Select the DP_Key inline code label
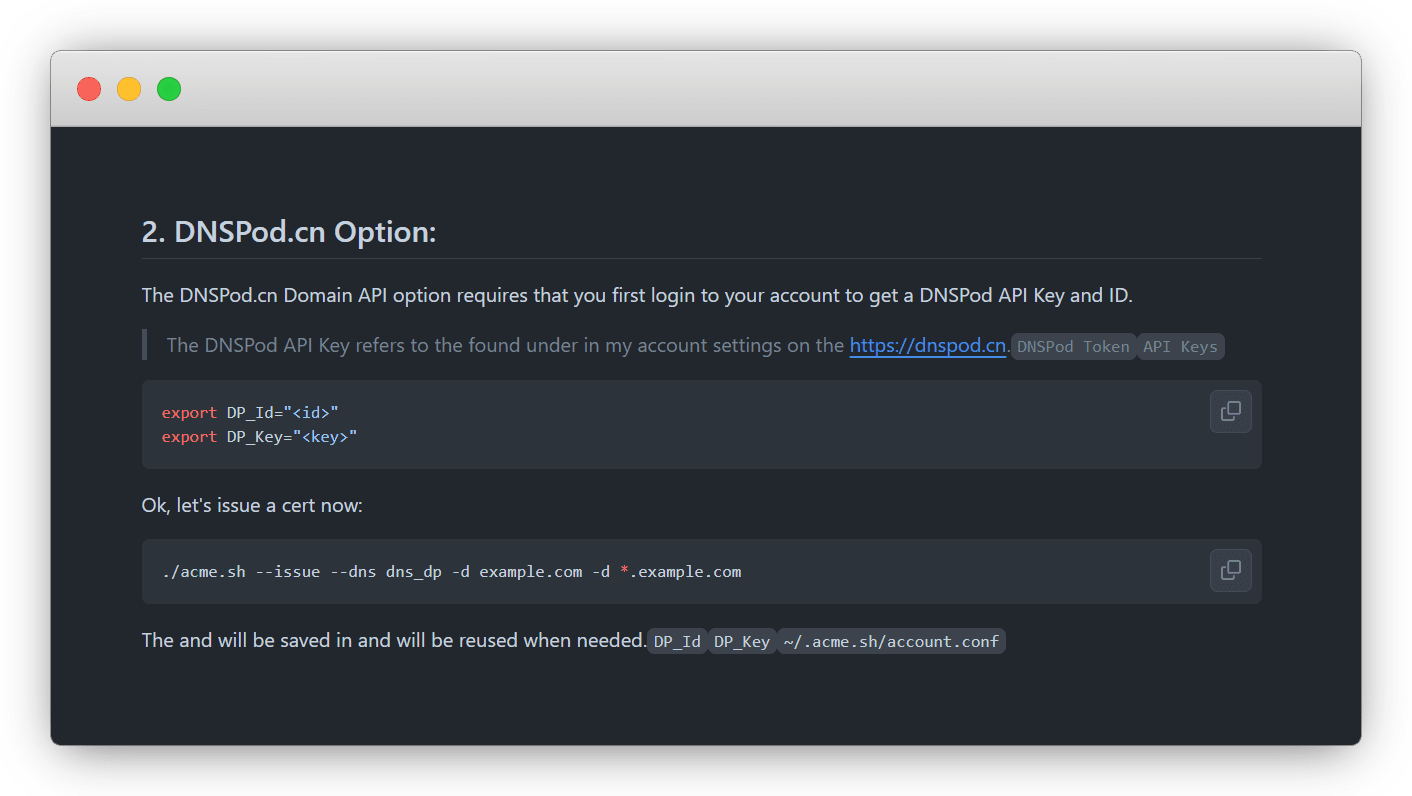 click(741, 642)
